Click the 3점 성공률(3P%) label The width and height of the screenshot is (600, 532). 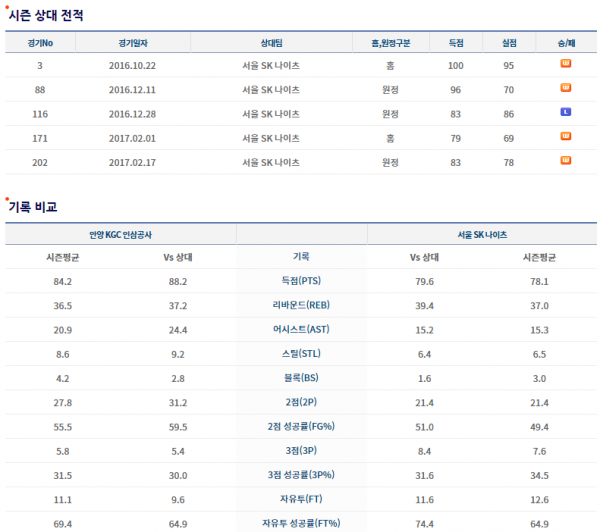point(301,475)
